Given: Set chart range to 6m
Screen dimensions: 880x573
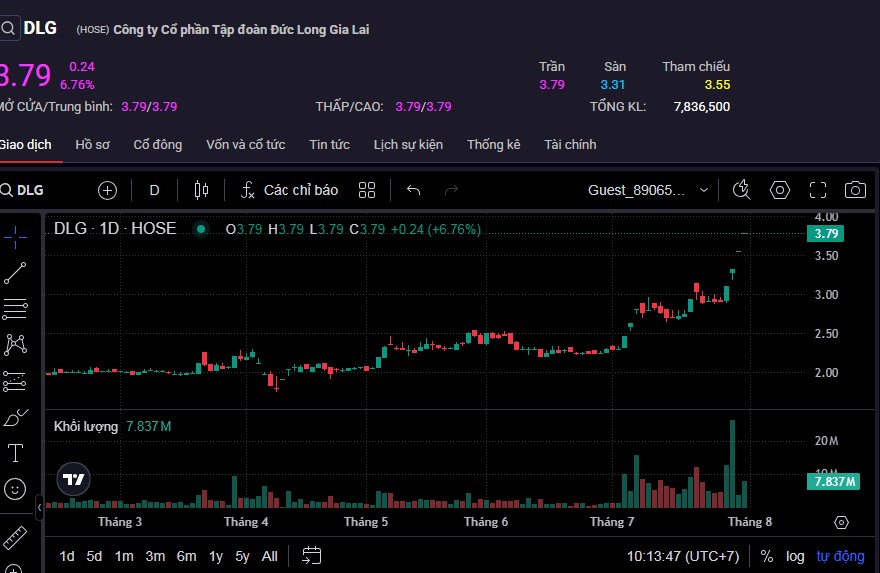Looking at the screenshot, I should (x=186, y=556).
